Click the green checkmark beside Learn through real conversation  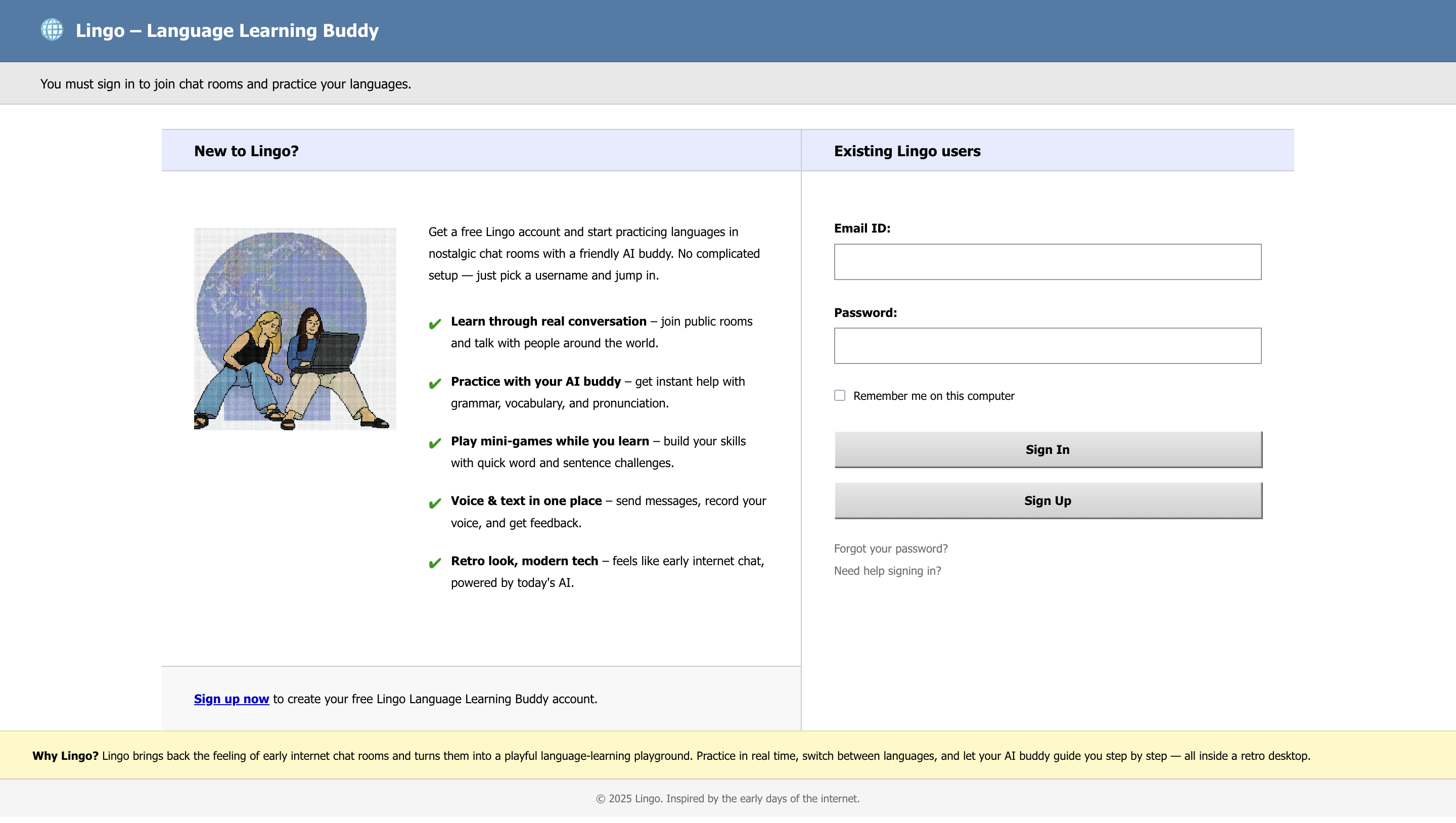coord(435,324)
